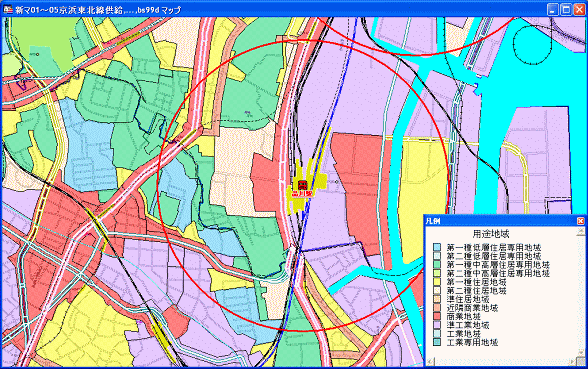
Task: Click the 商業地域 red swatch
Action: click(x=437, y=316)
